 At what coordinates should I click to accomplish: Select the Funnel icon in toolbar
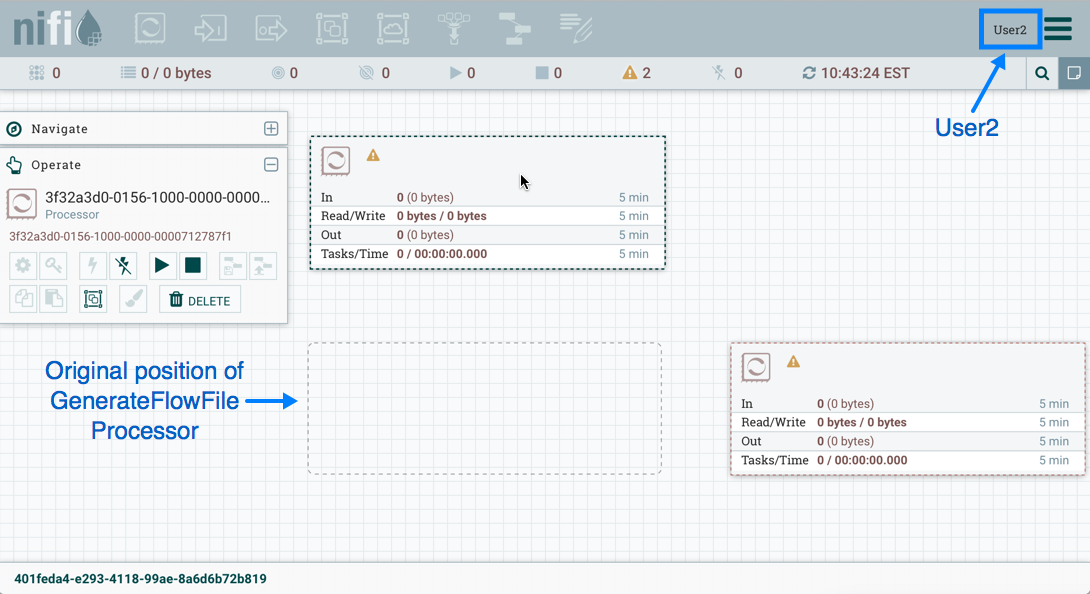click(454, 28)
